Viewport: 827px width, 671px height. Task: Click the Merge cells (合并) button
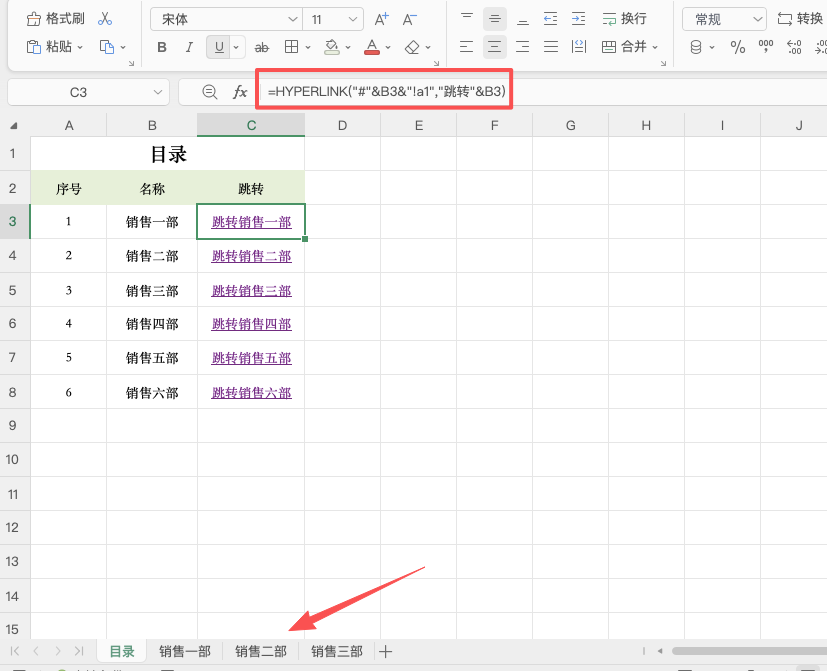[x=624, y=47]
